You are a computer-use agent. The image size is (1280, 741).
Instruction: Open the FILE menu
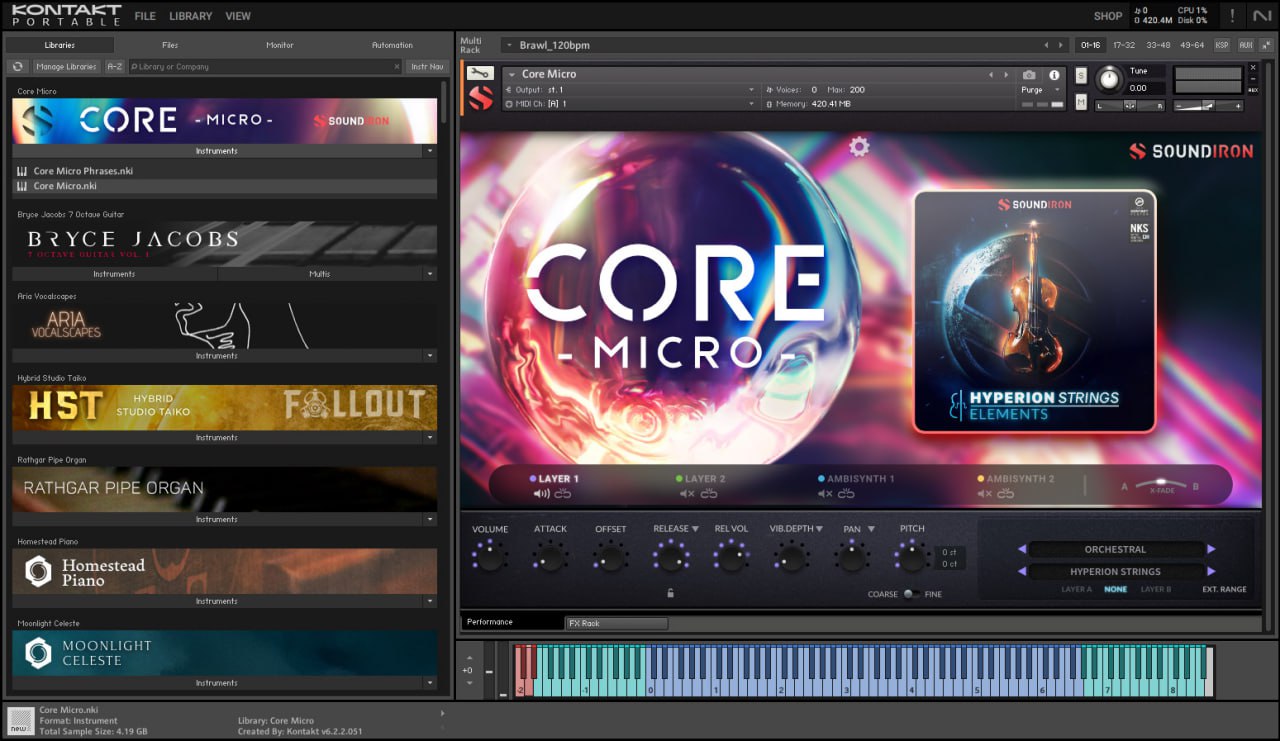(x=145, y=16)
